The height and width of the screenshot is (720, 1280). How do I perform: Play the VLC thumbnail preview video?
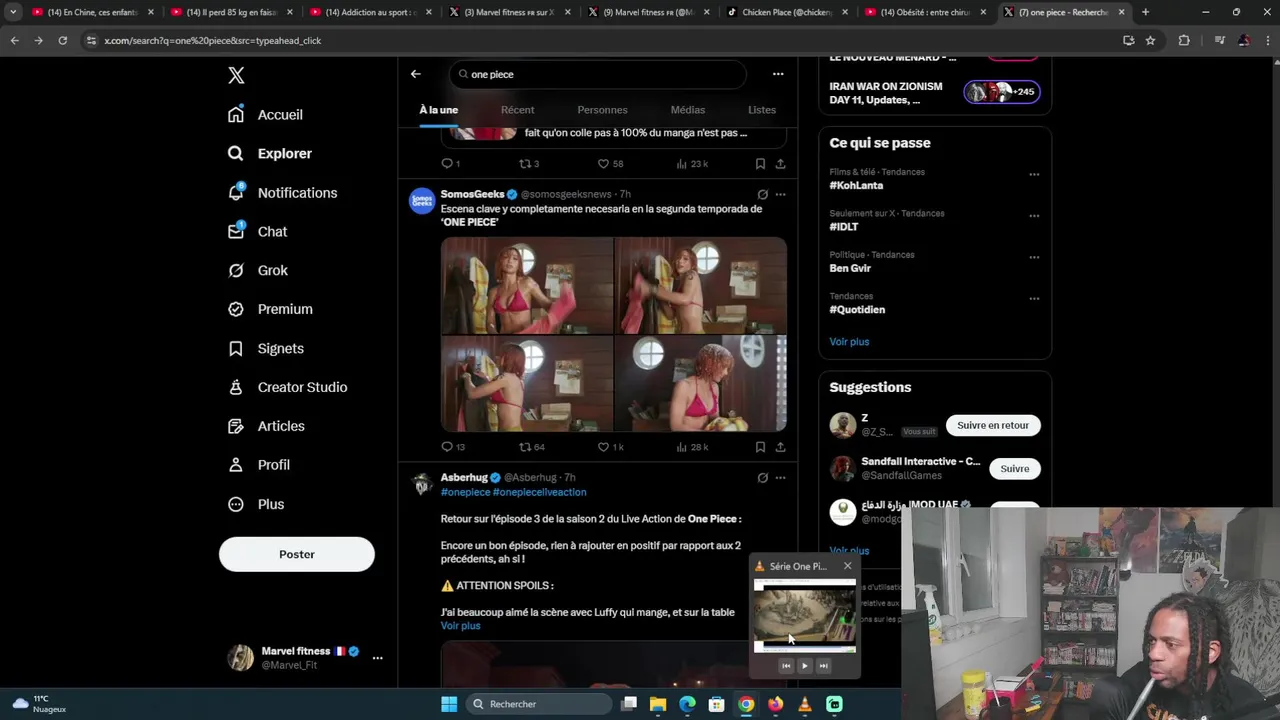(804, 666)
